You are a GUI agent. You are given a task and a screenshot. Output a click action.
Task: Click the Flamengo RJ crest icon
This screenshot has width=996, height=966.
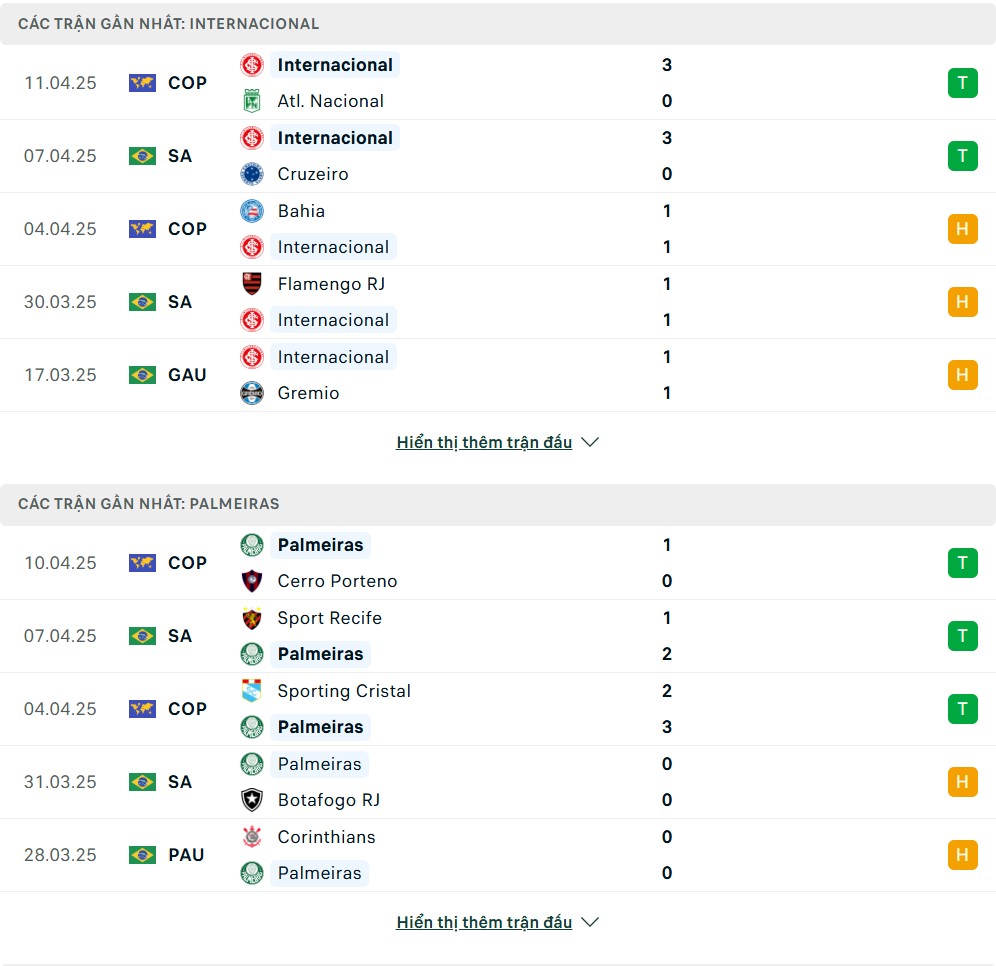click(x=252, y=284)
